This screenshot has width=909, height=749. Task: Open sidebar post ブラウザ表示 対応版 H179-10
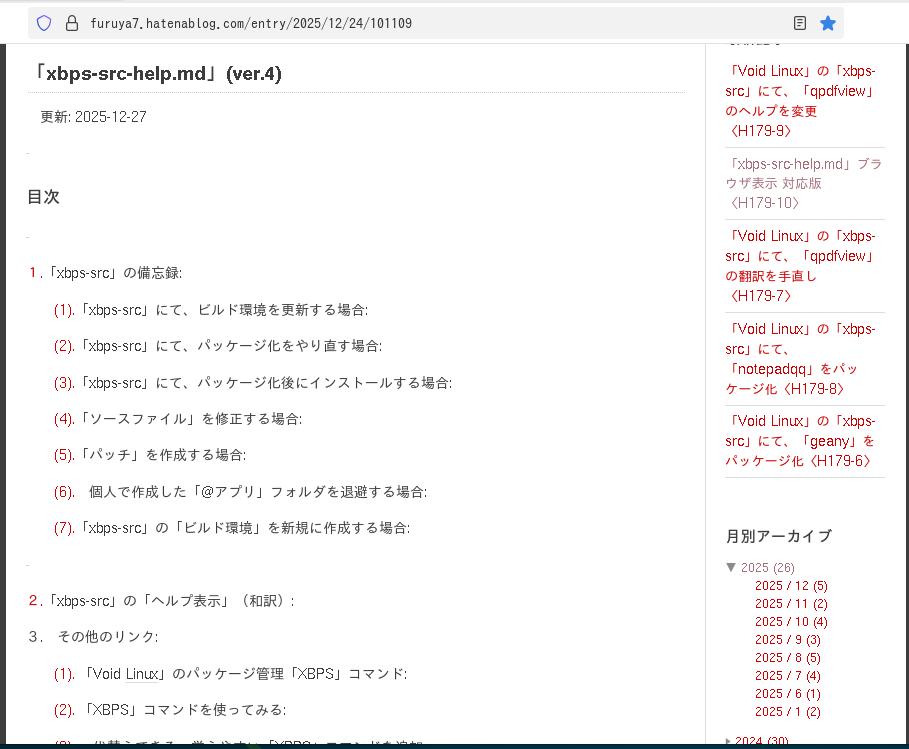(803, 183)
